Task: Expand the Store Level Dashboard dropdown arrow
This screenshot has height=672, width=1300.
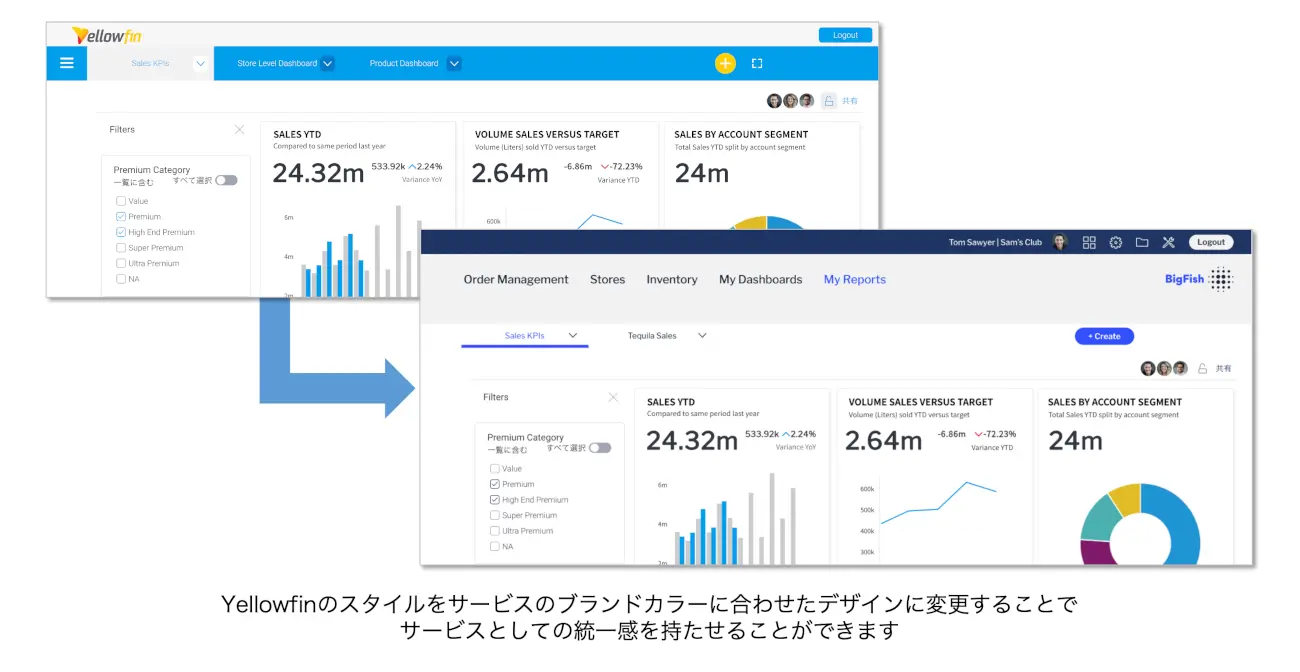Action: tap(327, 63)
